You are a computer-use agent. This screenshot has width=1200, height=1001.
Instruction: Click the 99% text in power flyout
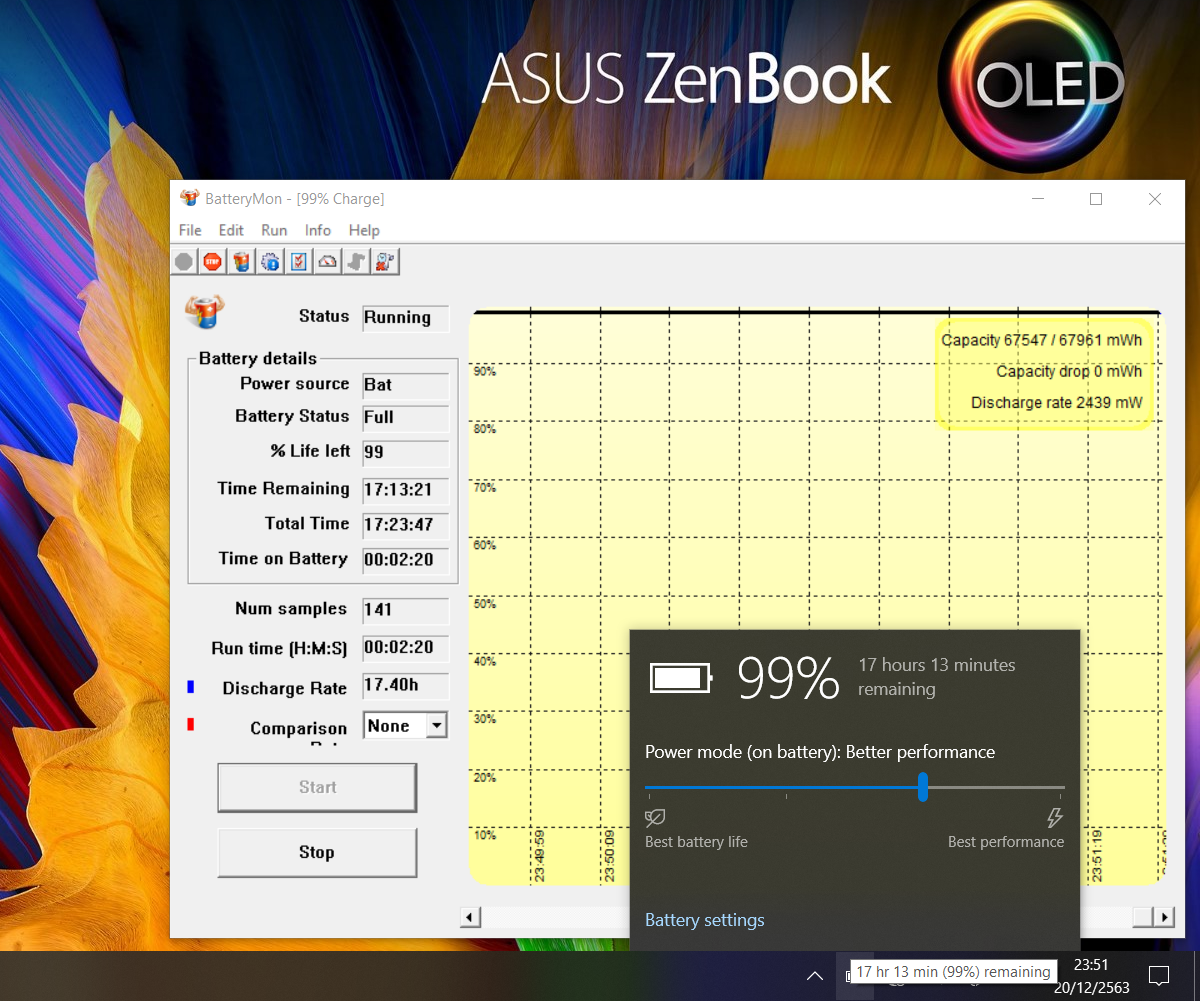(x=788, y=679)
